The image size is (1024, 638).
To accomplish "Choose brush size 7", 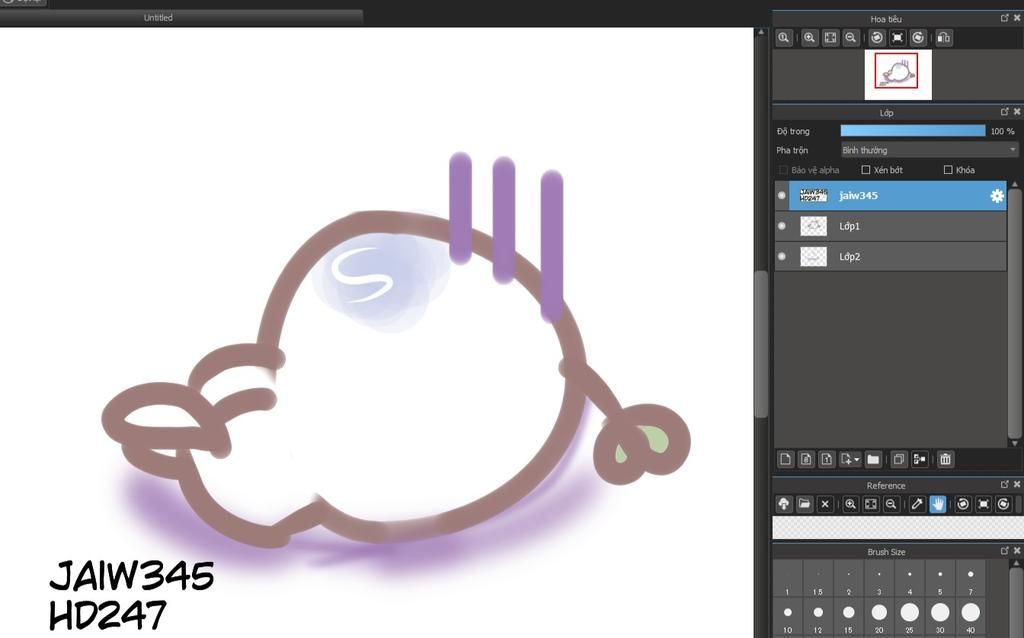I will pos(970,579).
